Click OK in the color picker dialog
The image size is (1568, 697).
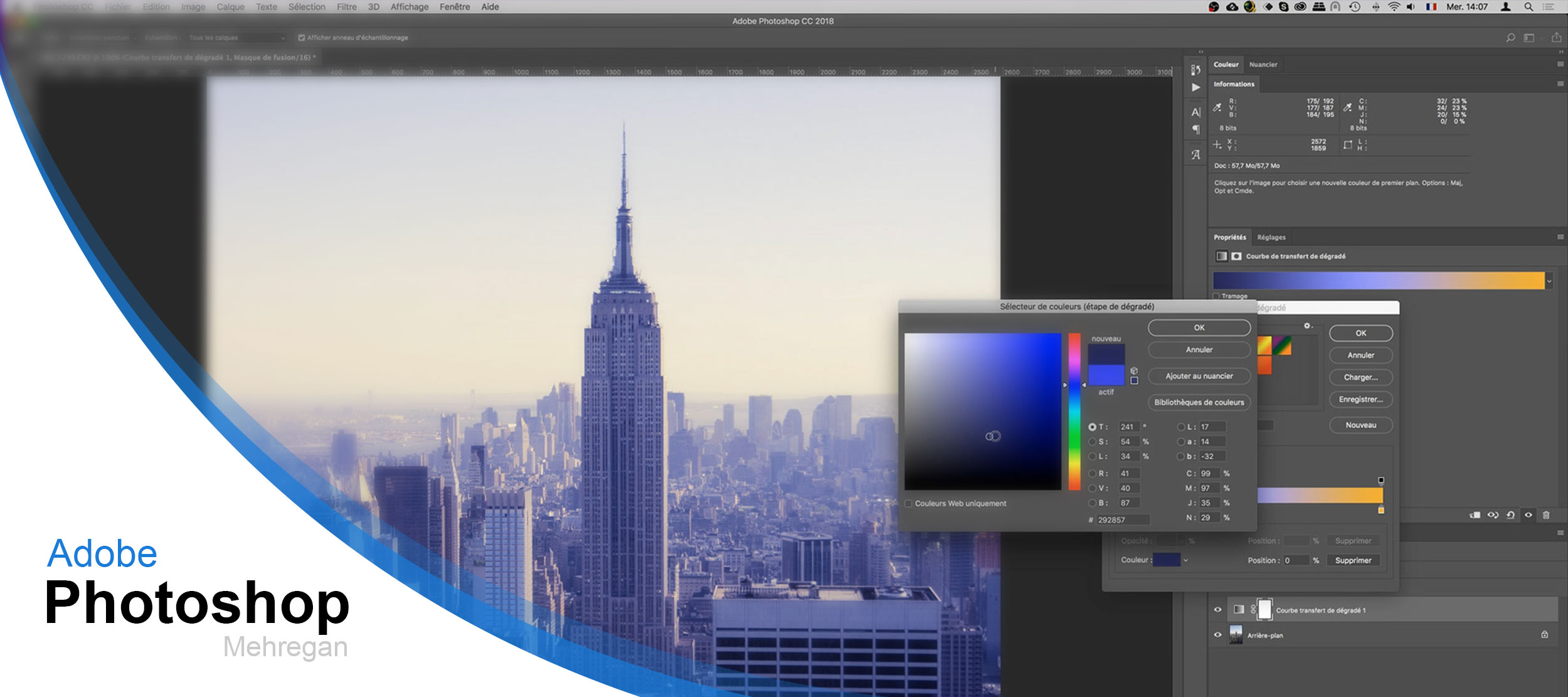[1199, 327]
